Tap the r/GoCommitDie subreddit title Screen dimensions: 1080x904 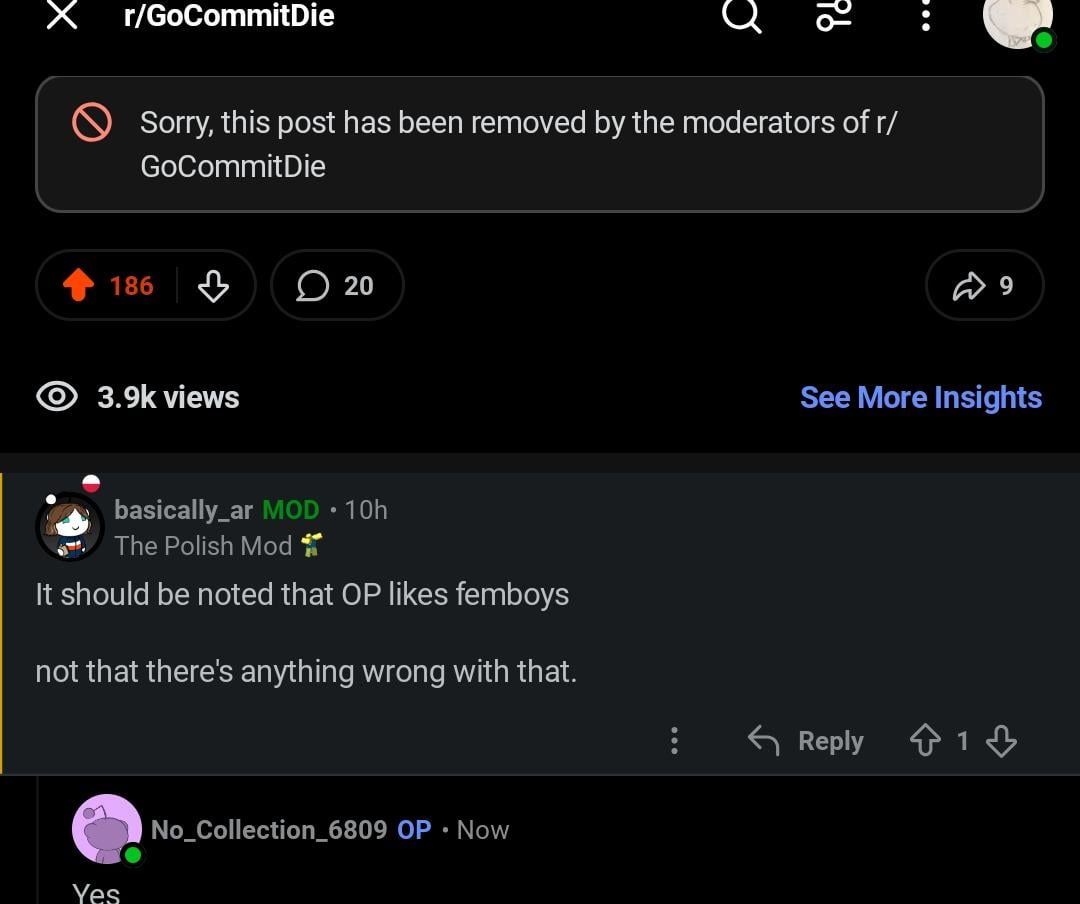(x=228, y=15)
